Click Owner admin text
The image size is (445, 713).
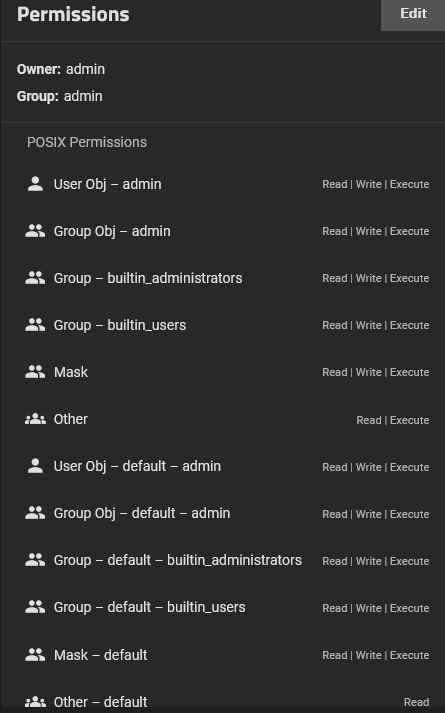coord(61,69)
